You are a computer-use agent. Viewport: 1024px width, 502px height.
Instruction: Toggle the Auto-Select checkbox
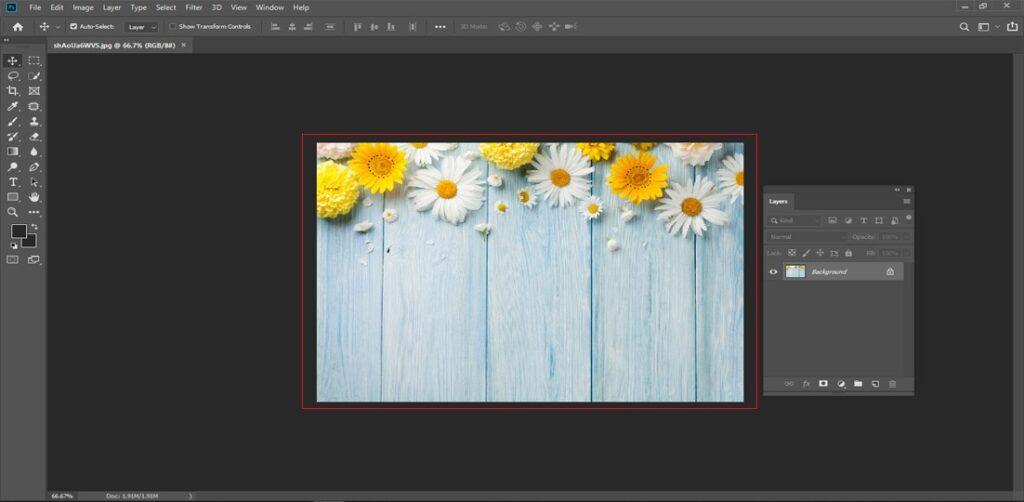[73, 27]
